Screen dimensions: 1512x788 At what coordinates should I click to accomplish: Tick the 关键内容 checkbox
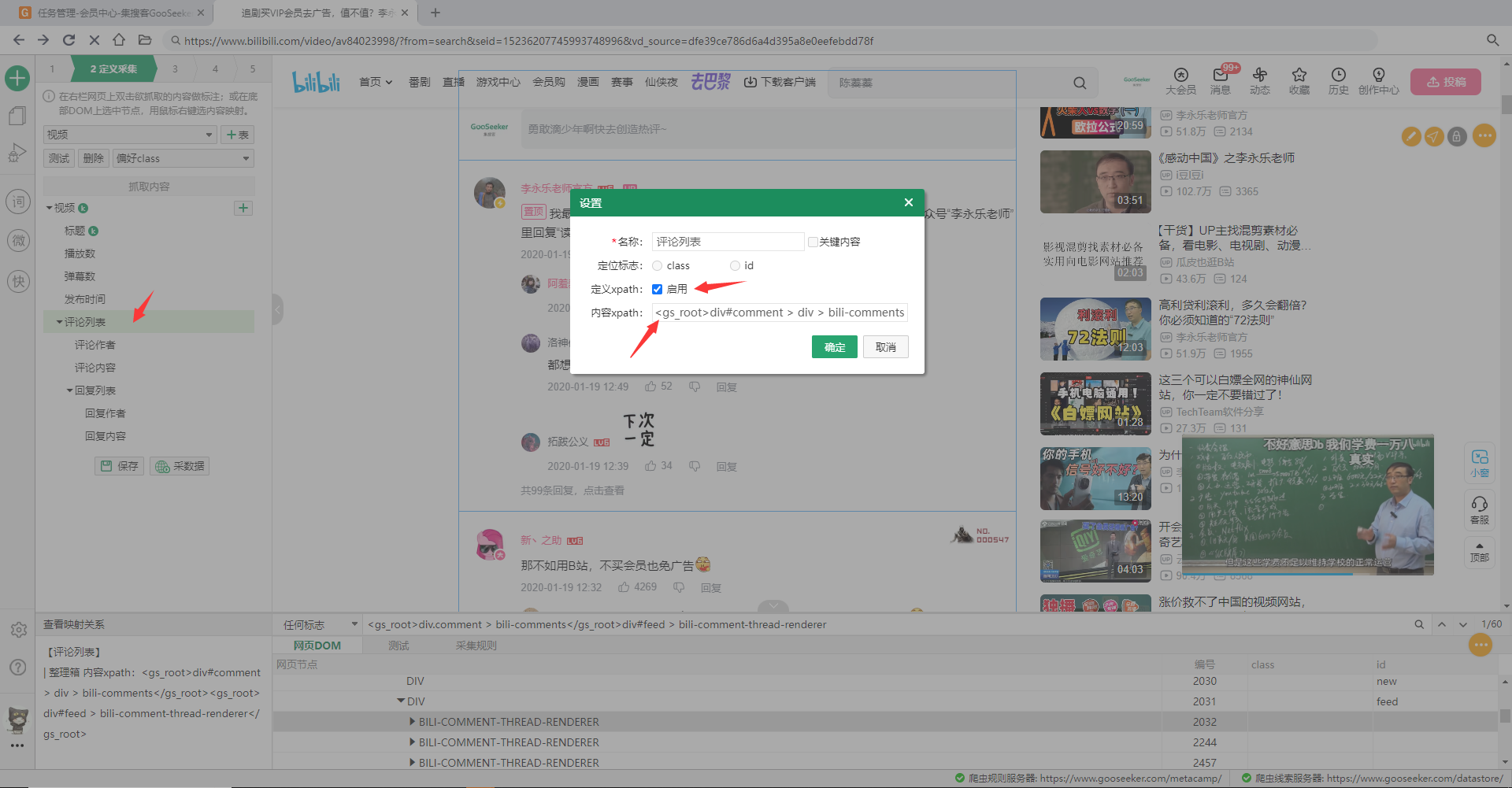[813, 242]
